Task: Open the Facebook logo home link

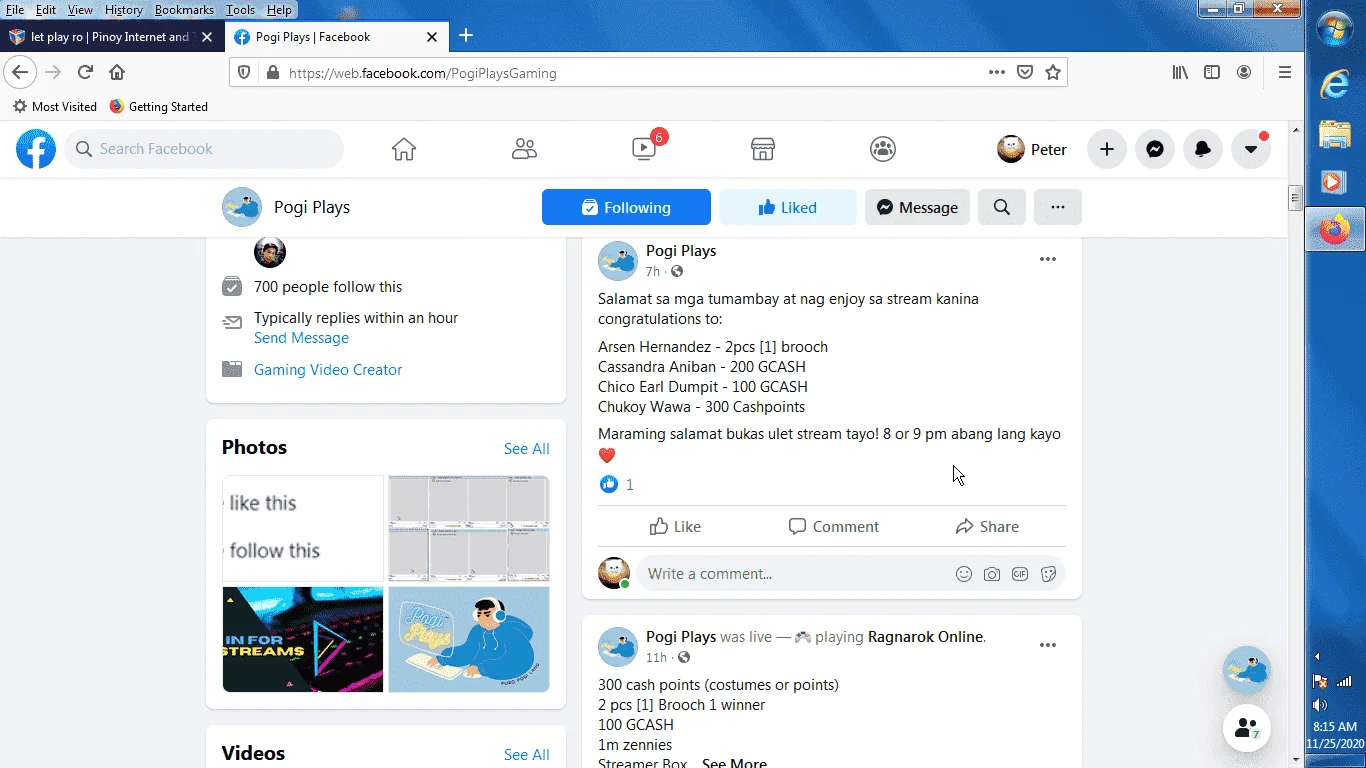Action: [36, 149]
